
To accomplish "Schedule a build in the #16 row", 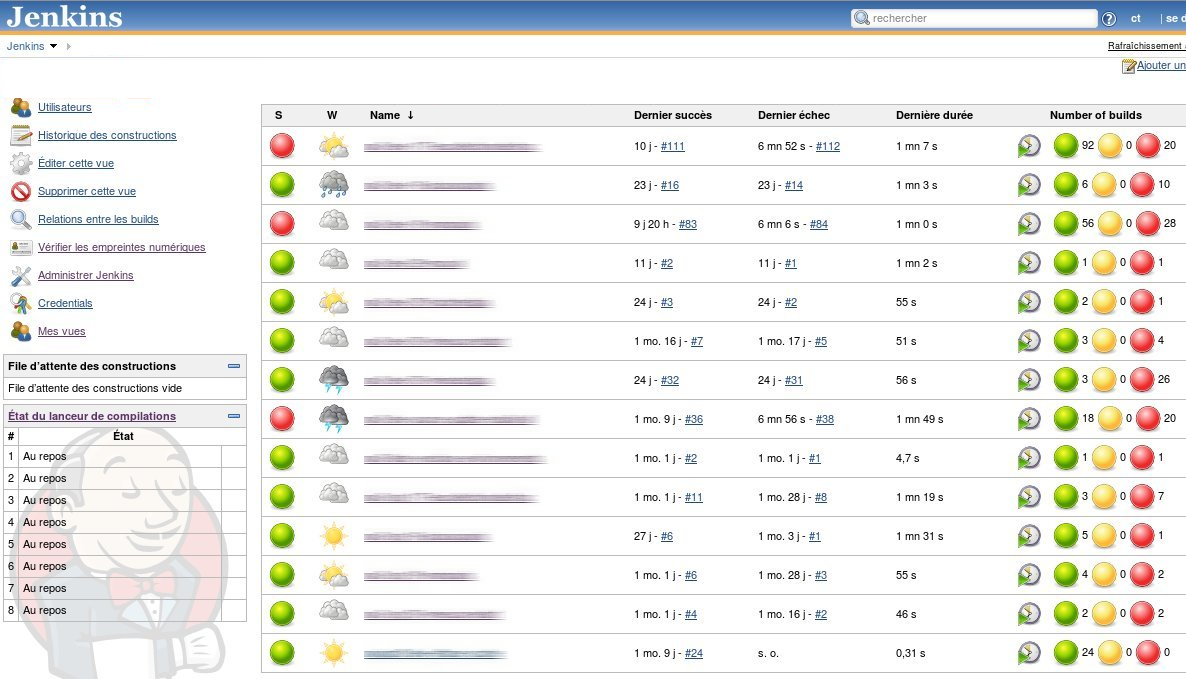I will point(1029,184).
